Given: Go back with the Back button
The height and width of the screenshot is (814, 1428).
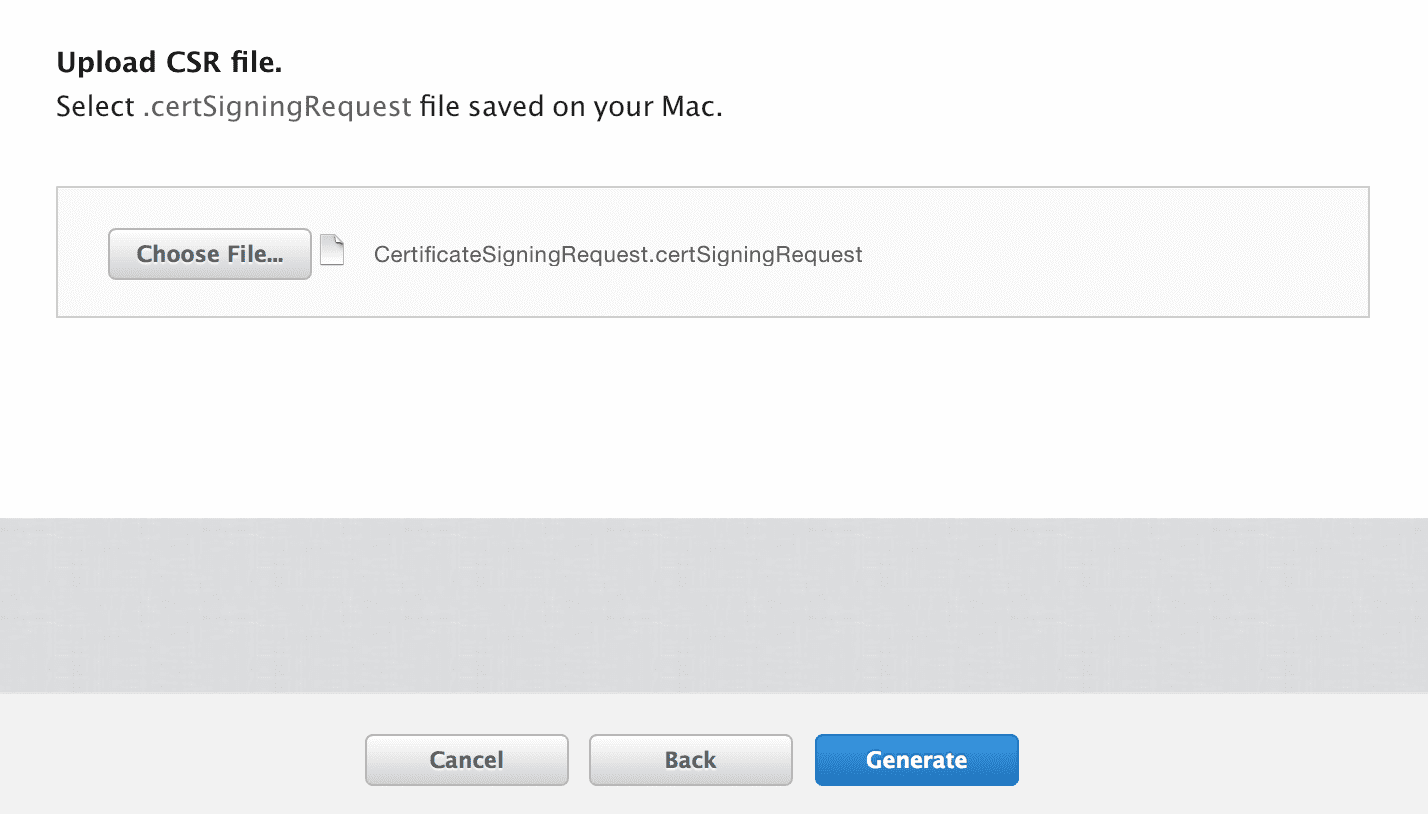Looking at the screenshot, I should pyautogui.click(x=690, y=760).
